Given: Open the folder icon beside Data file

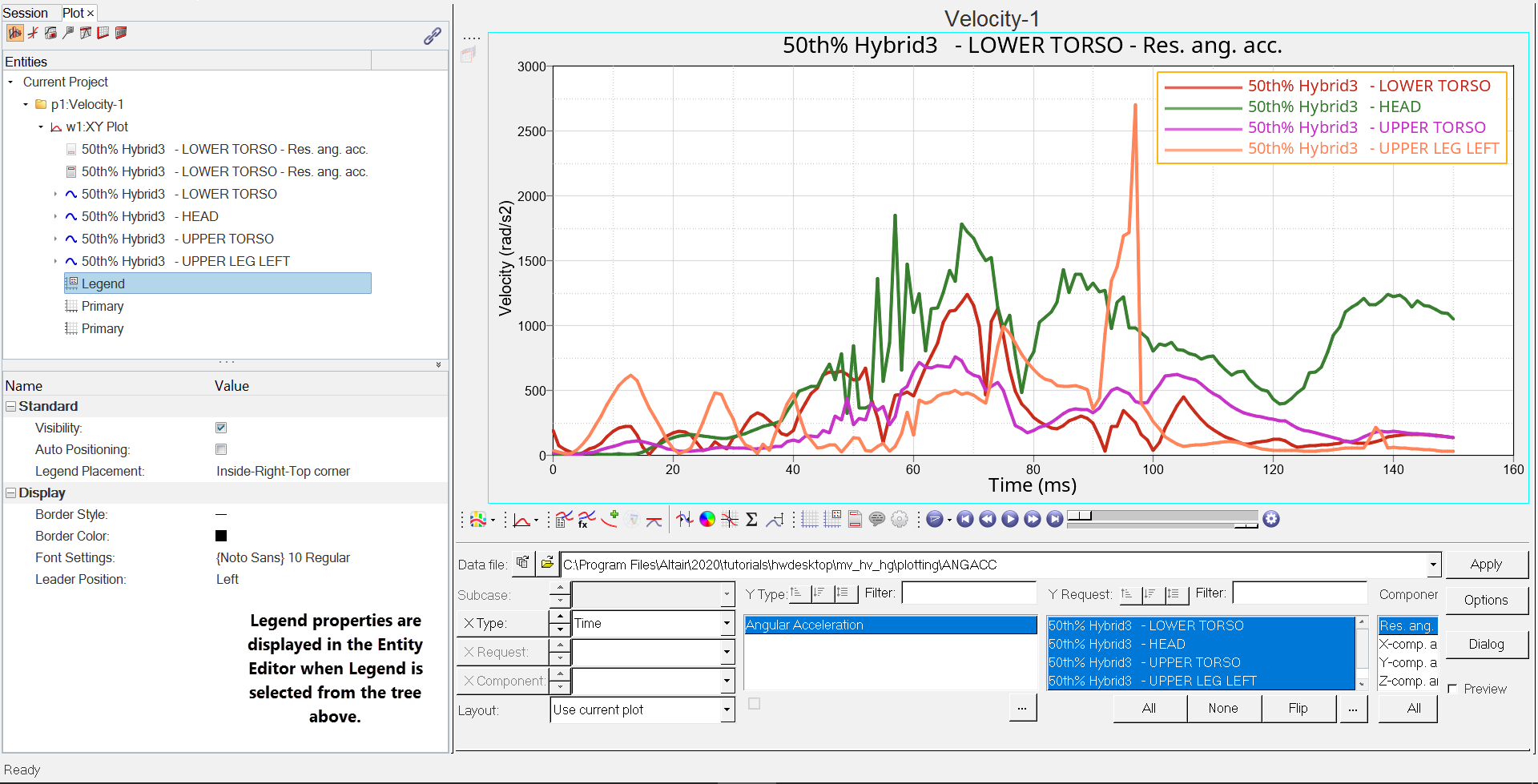Looking at the screenshot, I should tap(547, 564).
